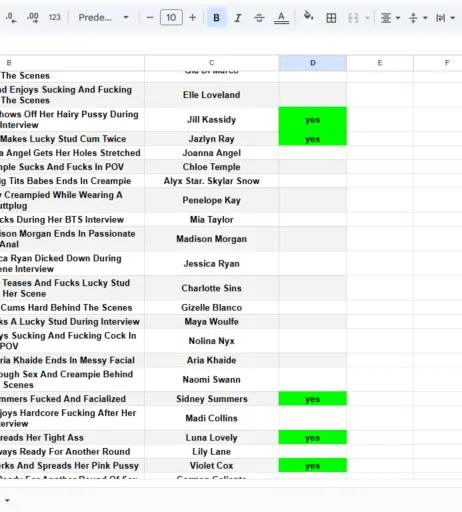
Task: Select column B title cell in Mia Taylor's row
Action: [72, 219]
